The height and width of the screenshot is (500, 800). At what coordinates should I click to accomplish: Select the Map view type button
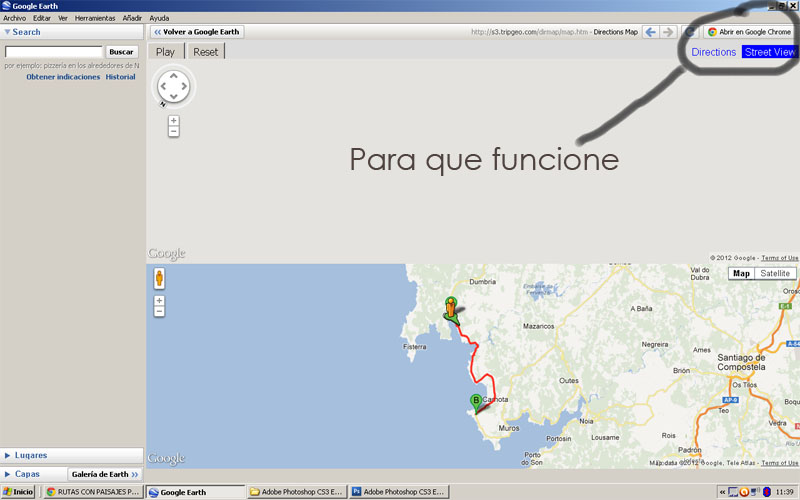[x=741, y=273]
